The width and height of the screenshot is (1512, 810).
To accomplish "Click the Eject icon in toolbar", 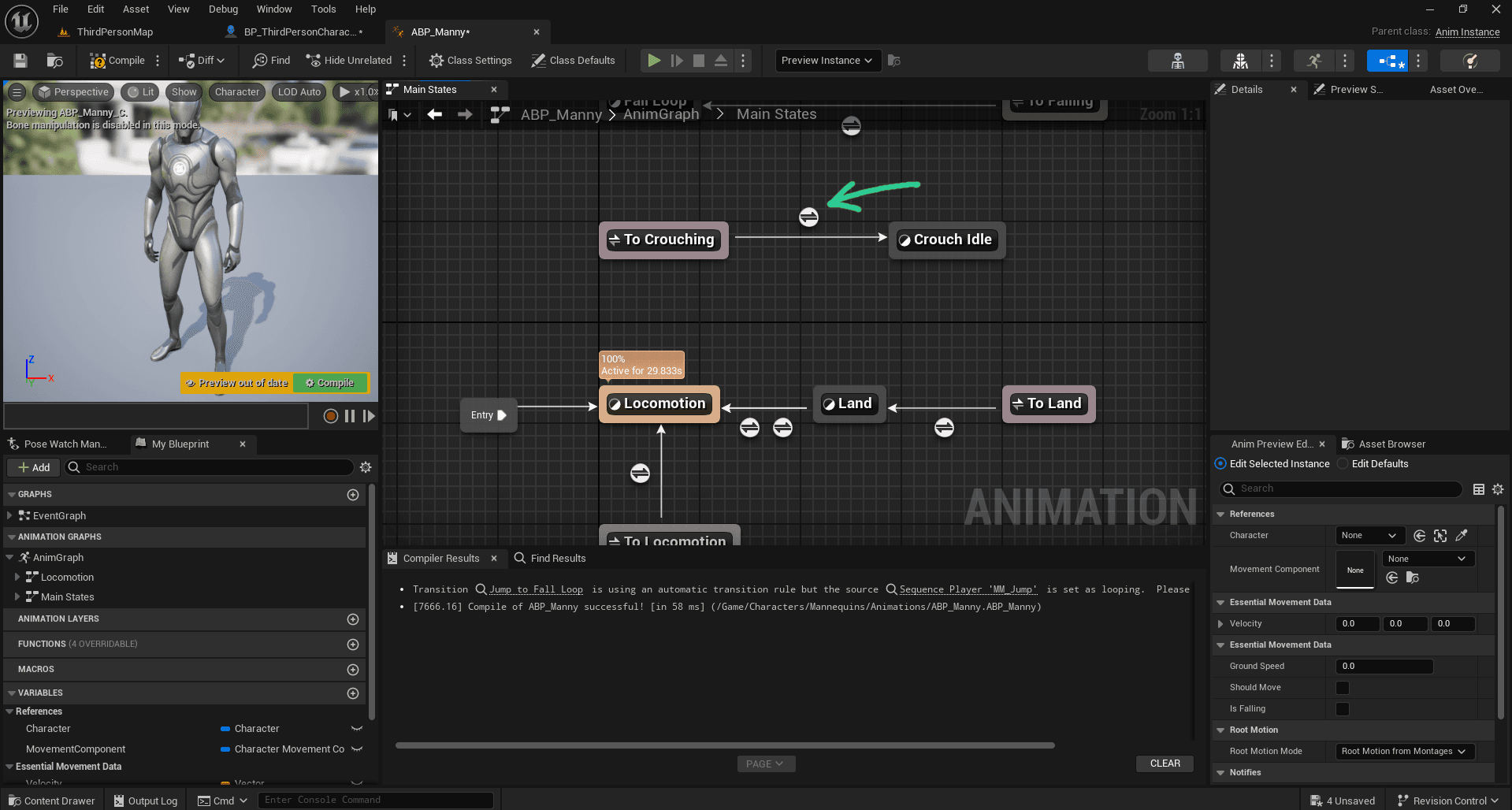I will 721,61.
